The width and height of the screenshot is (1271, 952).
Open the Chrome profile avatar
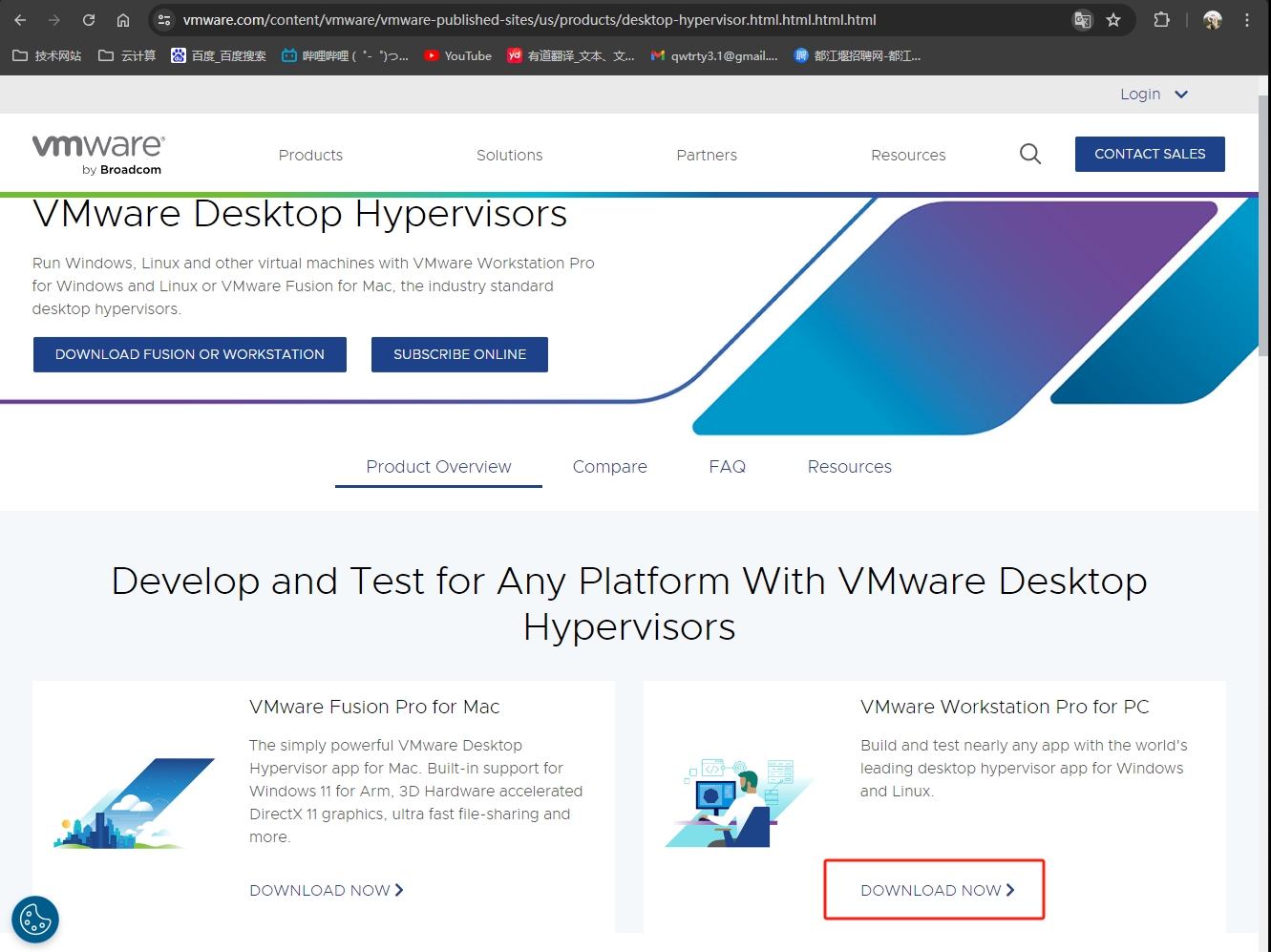coord(1213,20)
